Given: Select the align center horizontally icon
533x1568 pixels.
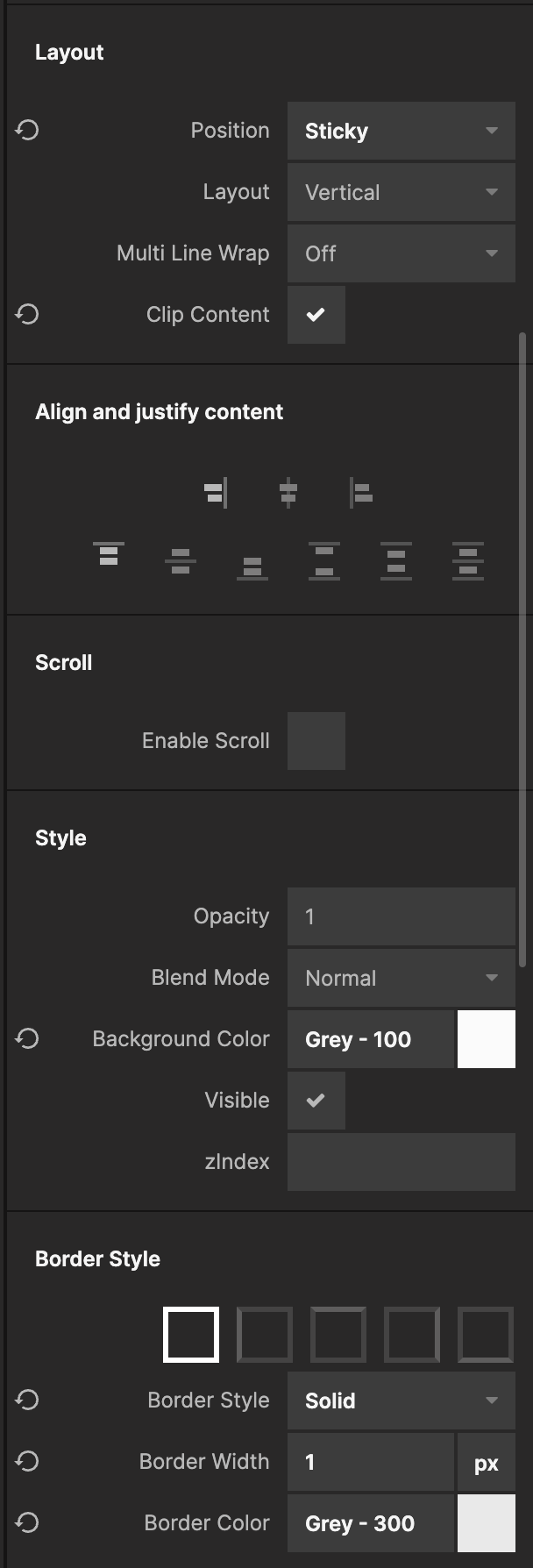Looking at the screenshot, I should tap(288, 493).
